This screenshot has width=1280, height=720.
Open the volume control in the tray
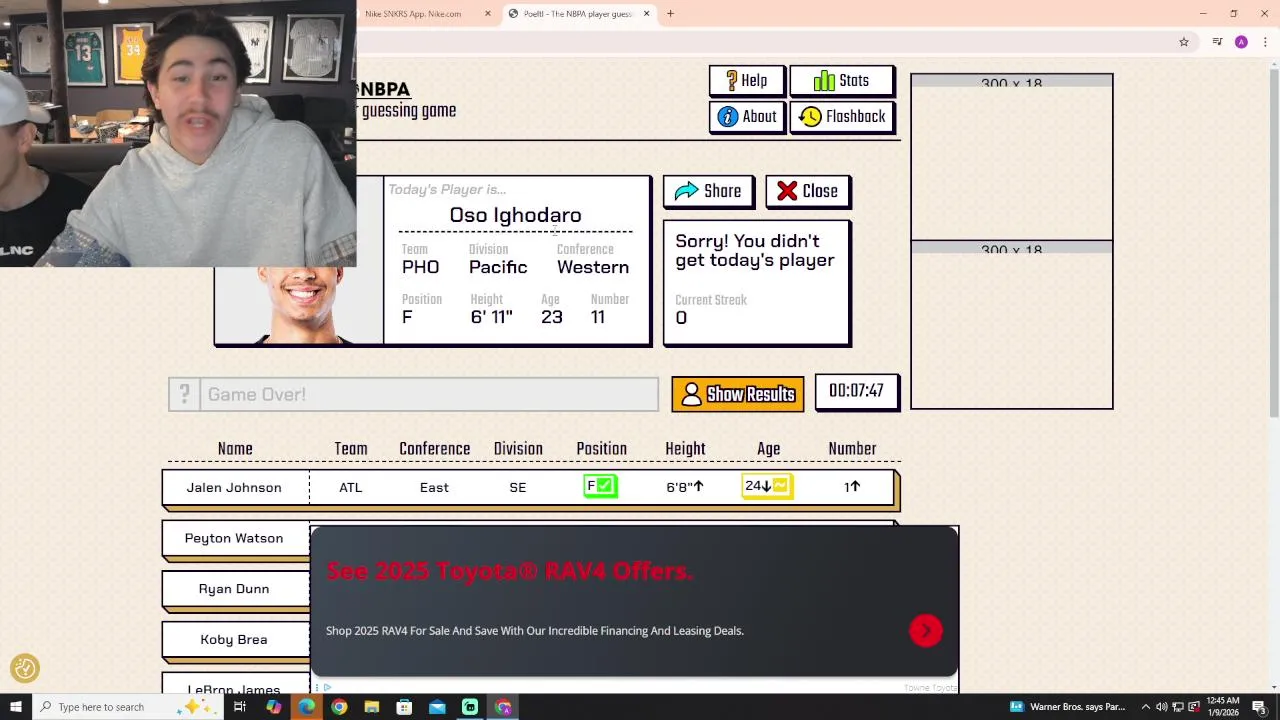pos(1162,707)
